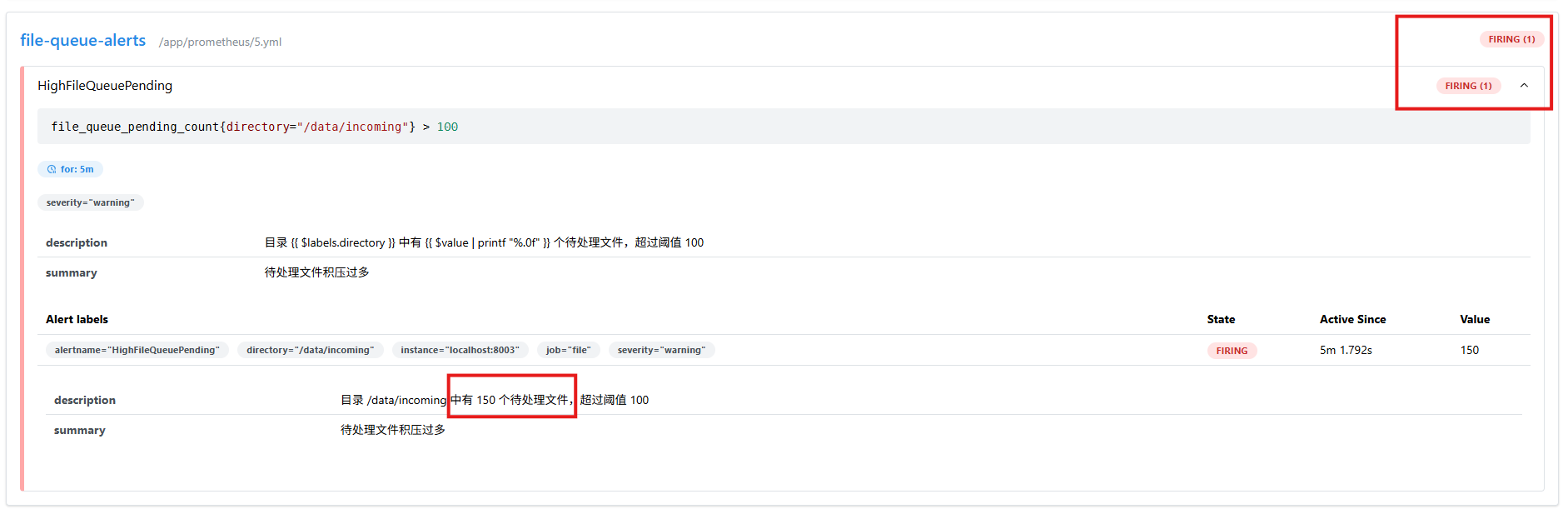Click the alertname="HighFileQueuePending" label badge

coord(137,350)
